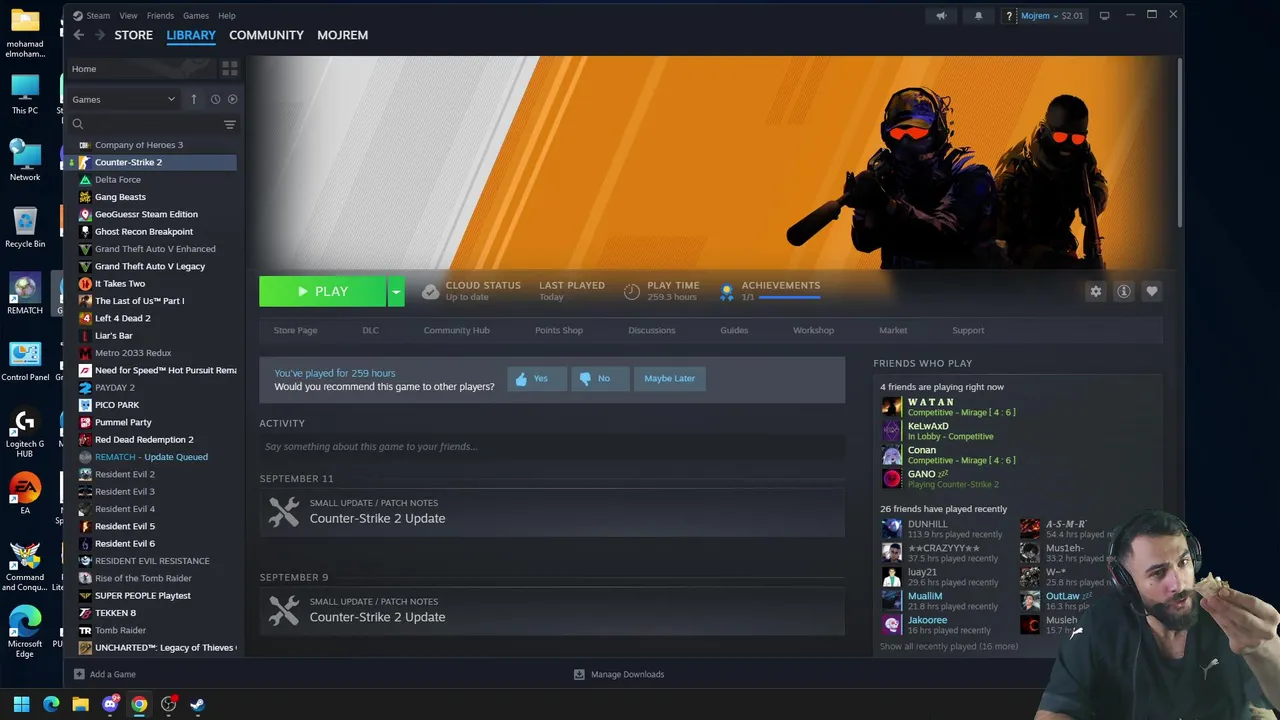
Task: Open the MOJREM profile tab
Action: click(342, 35)
